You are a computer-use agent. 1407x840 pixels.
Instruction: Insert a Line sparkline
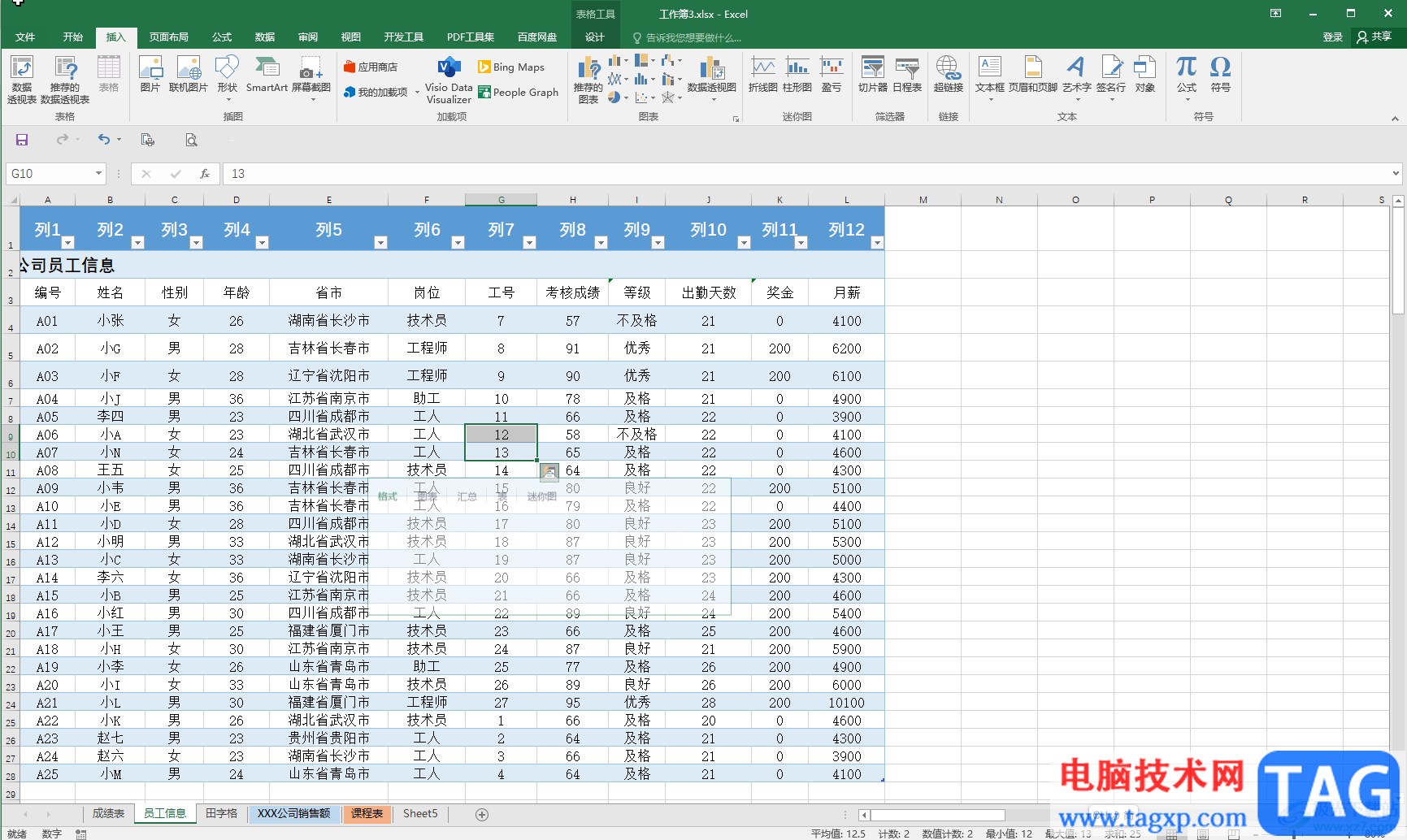click(762, 74)
